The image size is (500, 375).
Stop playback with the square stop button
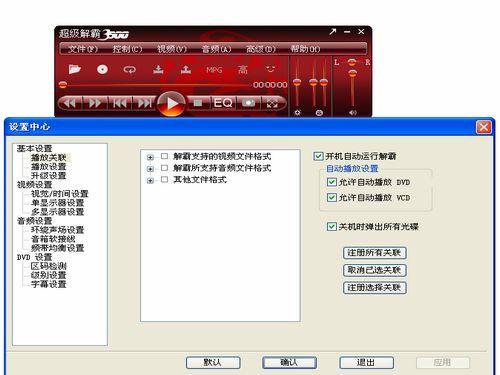(198, 103)
